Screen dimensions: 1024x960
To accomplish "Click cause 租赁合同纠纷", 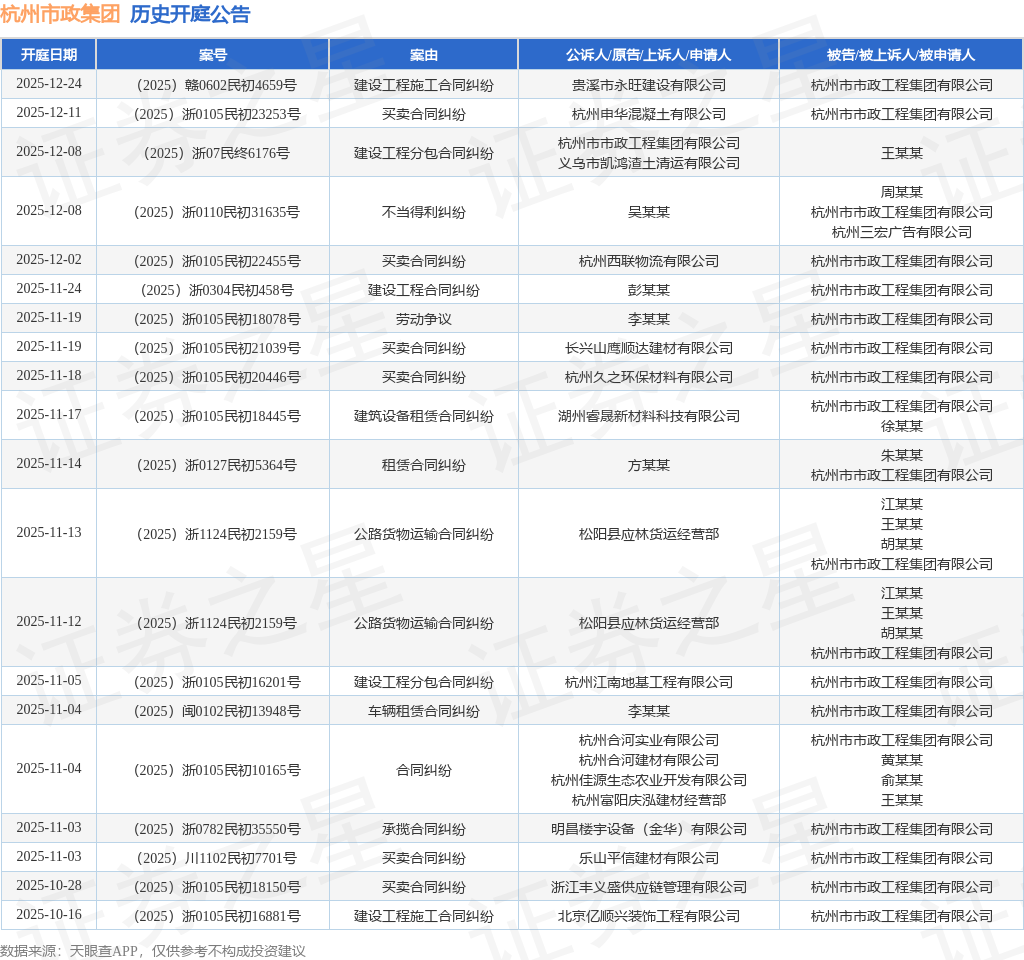I will pyautogui.click(x=424, y=465).
